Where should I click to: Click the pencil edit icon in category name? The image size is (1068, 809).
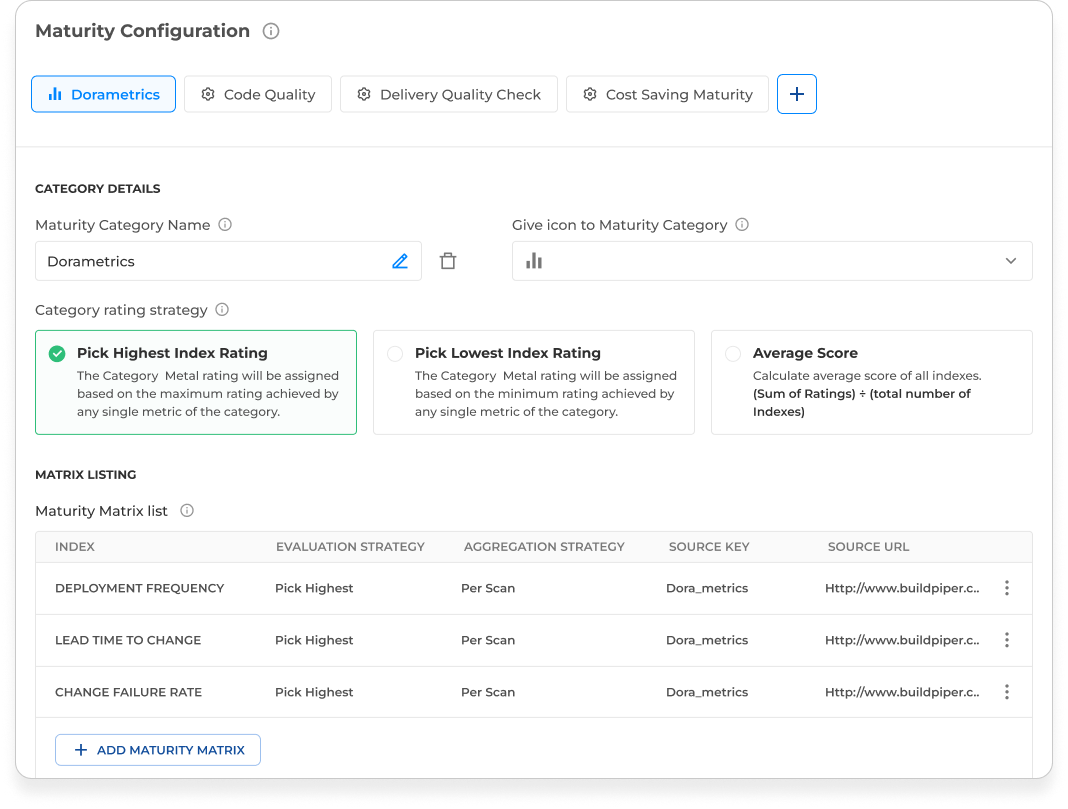click(400, 261)
